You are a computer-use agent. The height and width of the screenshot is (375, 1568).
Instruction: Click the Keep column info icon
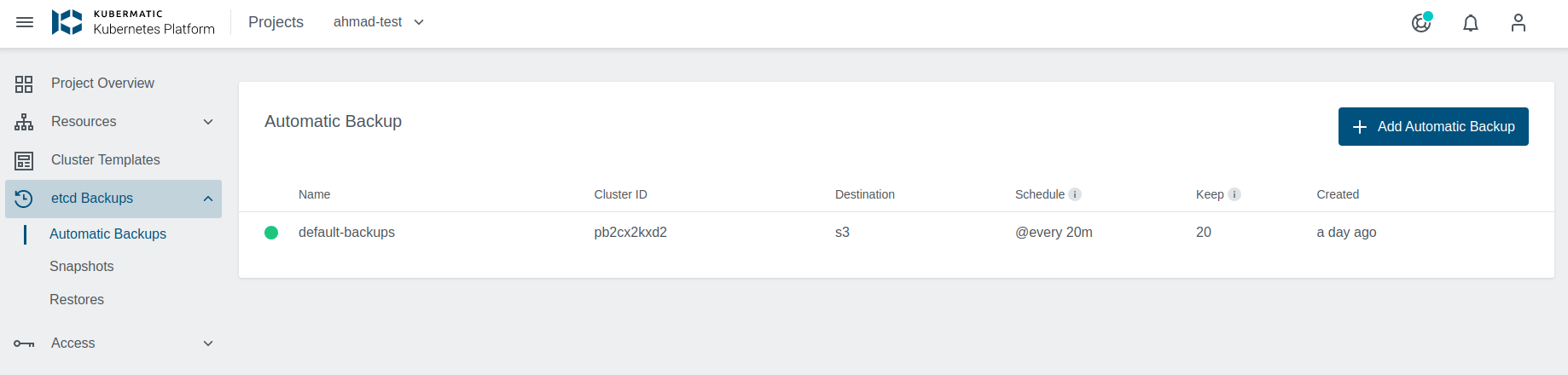tap(1234, 194)
